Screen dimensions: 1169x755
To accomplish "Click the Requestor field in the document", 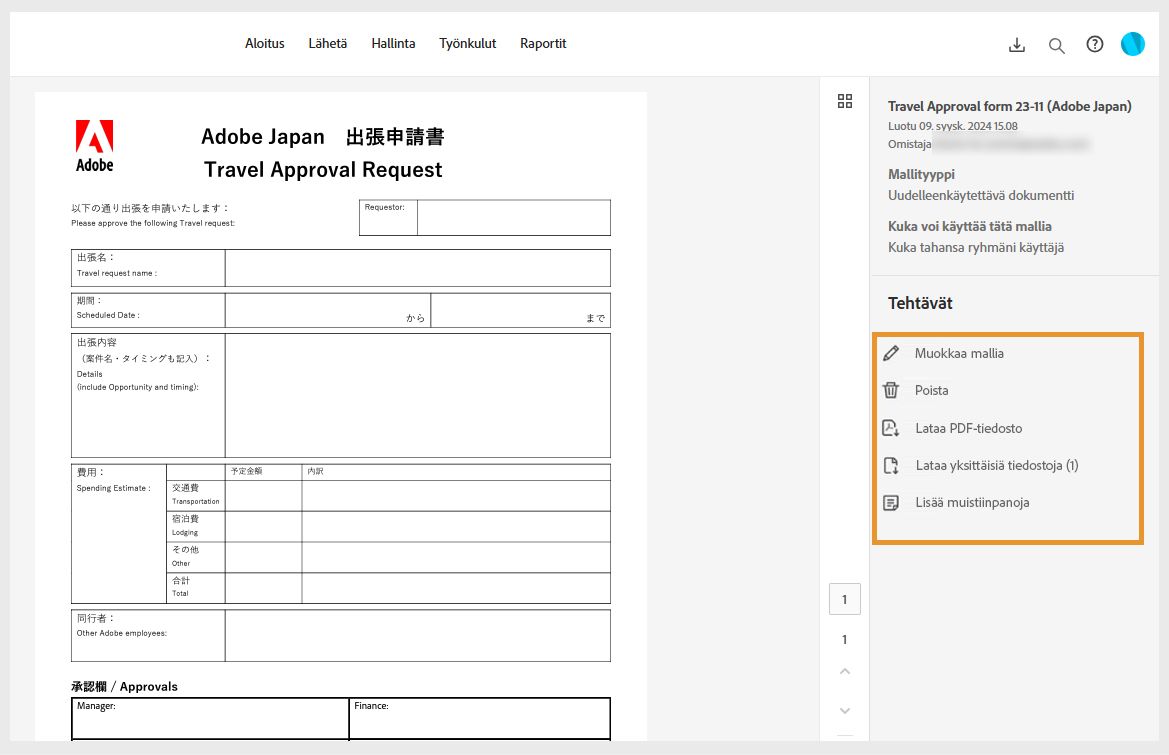I will click(x=514, y=218).
